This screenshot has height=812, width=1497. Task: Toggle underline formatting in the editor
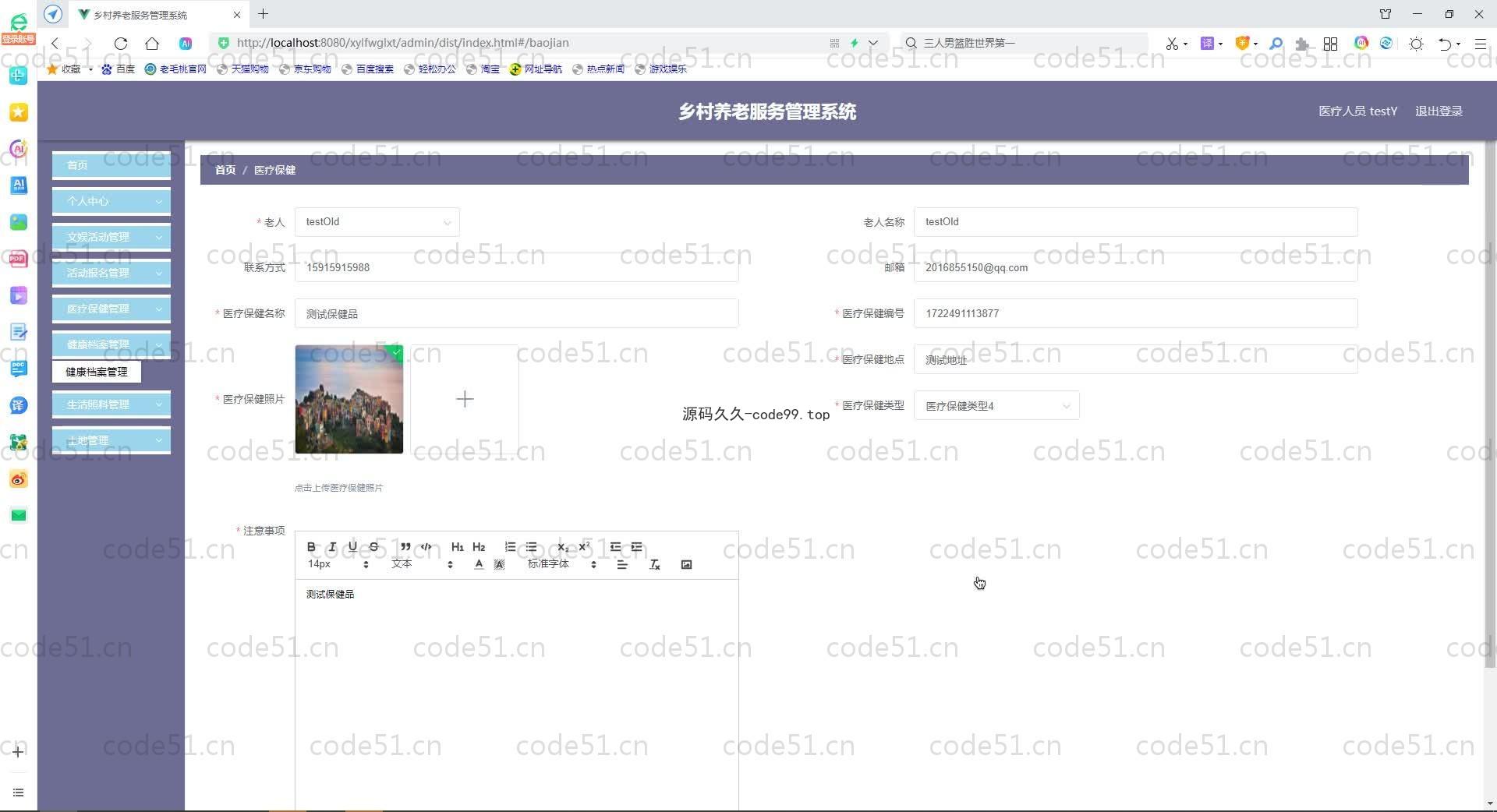tap(353, 547)
